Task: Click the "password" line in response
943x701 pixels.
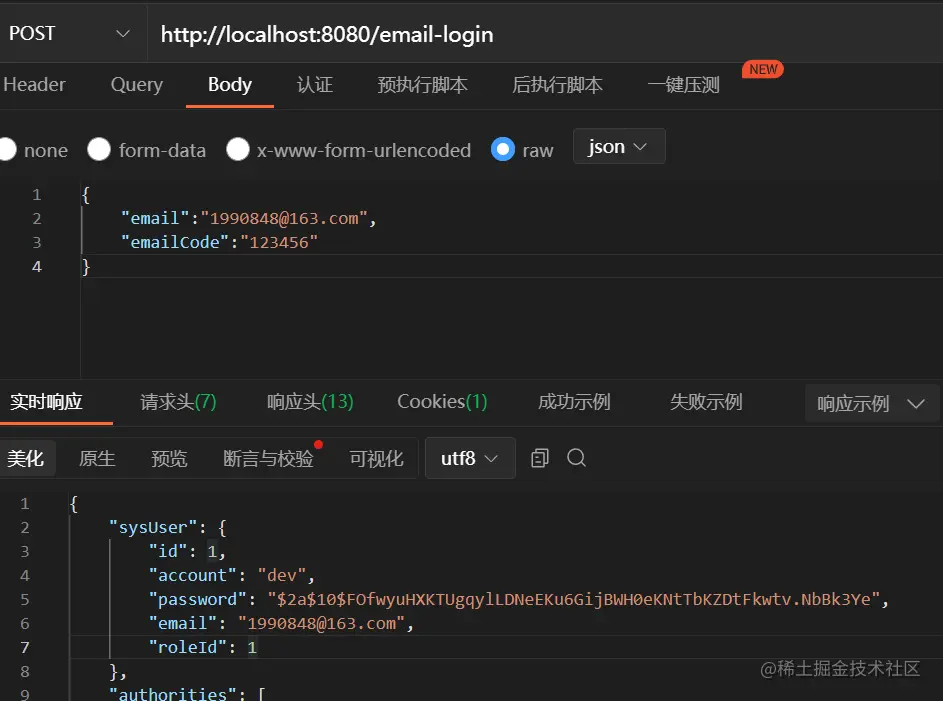Action: point(518,599)
